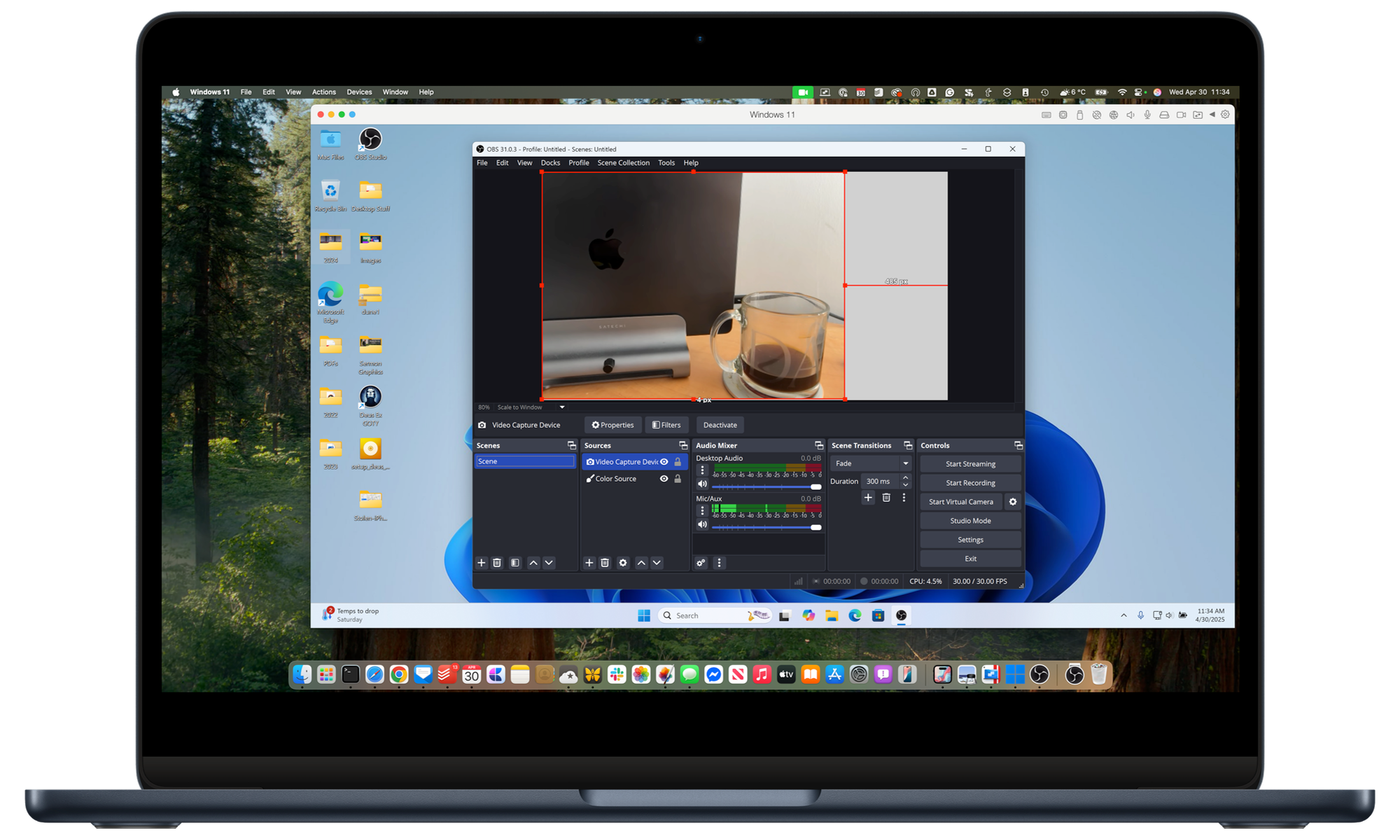Viewport: 1400px width, 840px height.
Task: Deactivate the Video Capture Device
Action: 720,425
